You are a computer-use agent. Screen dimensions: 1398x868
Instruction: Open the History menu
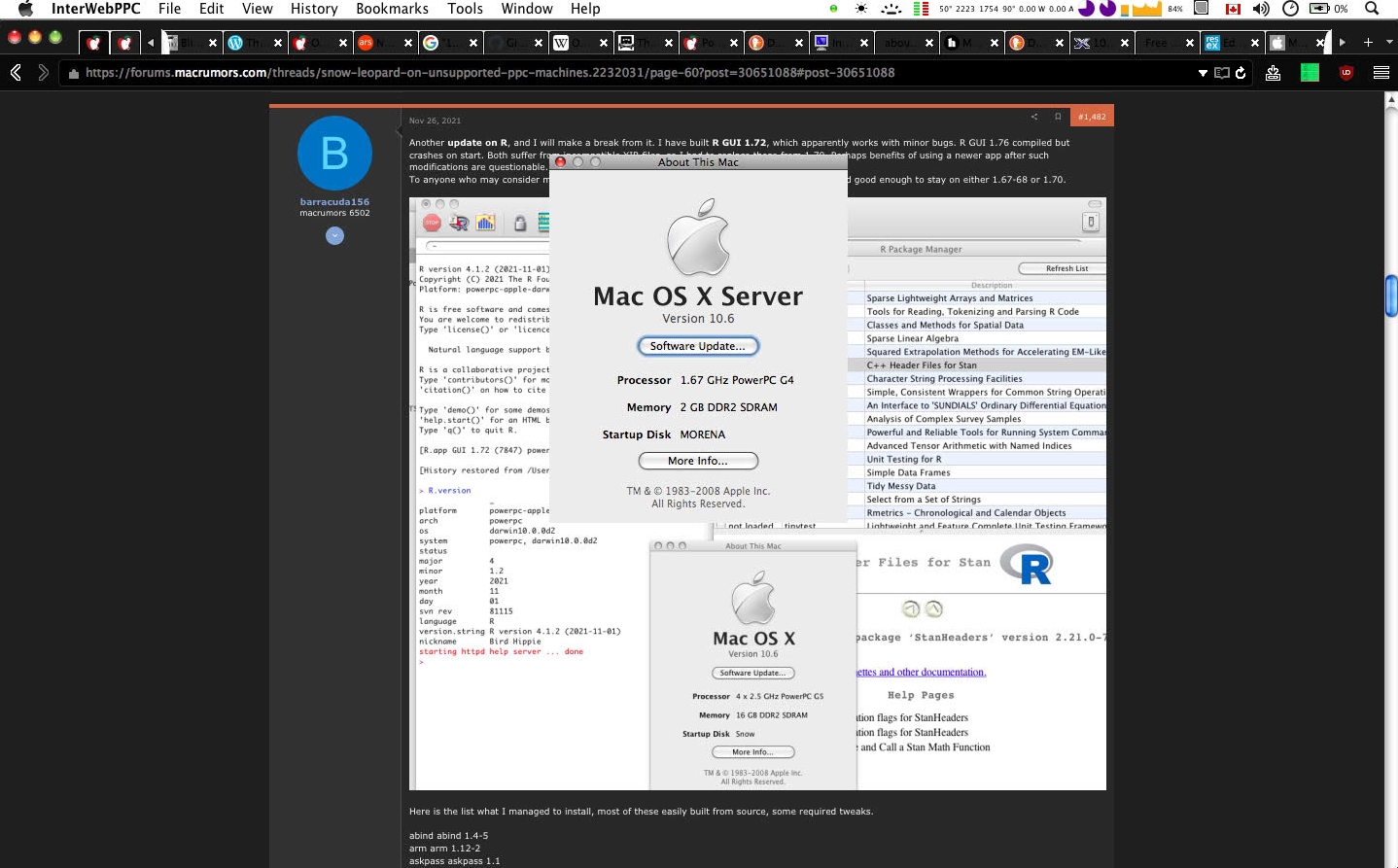pos(314,9)
